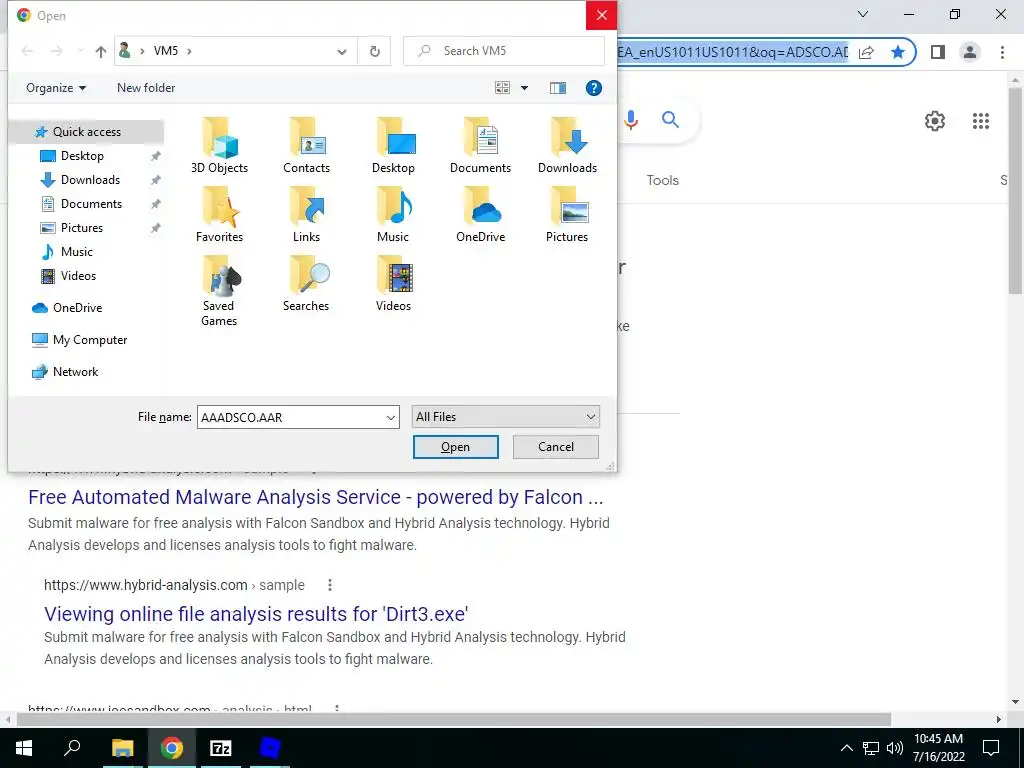Open Google quick settings gear

click(x=935, y=121)
